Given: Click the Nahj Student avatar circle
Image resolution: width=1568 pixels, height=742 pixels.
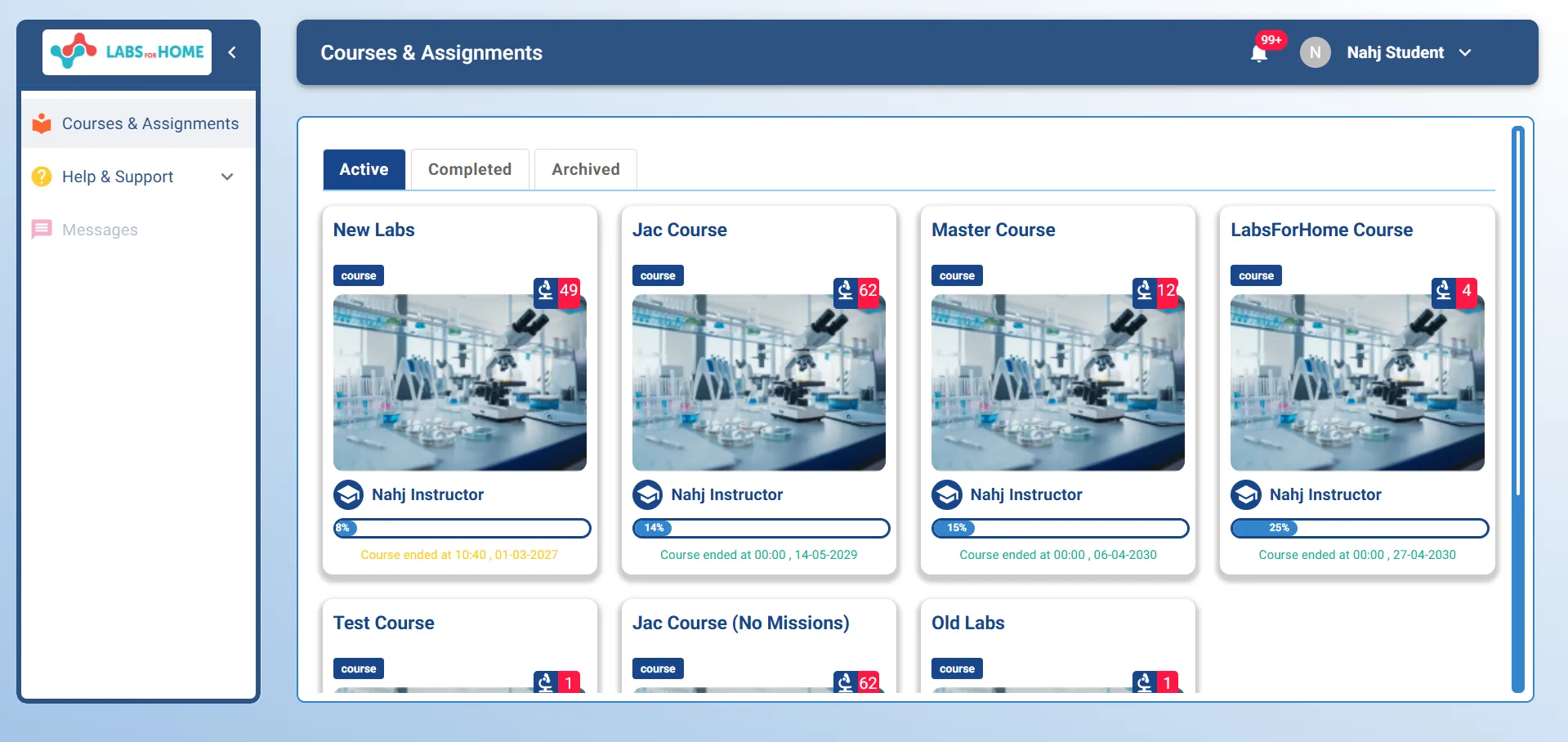Looking at the screenshot, I should tap(1315, 52).
